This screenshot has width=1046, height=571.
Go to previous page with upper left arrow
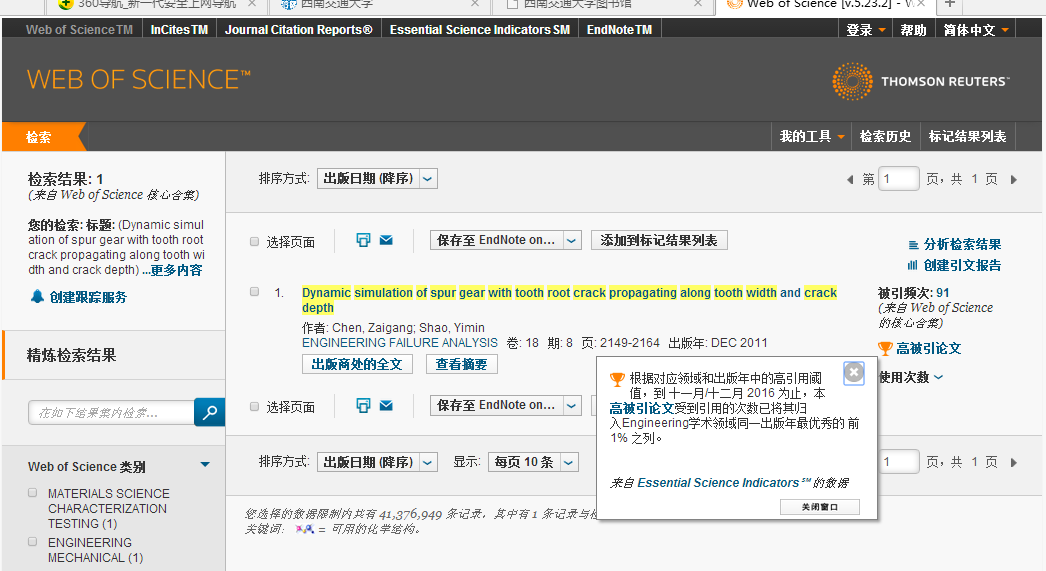(850, 179)
